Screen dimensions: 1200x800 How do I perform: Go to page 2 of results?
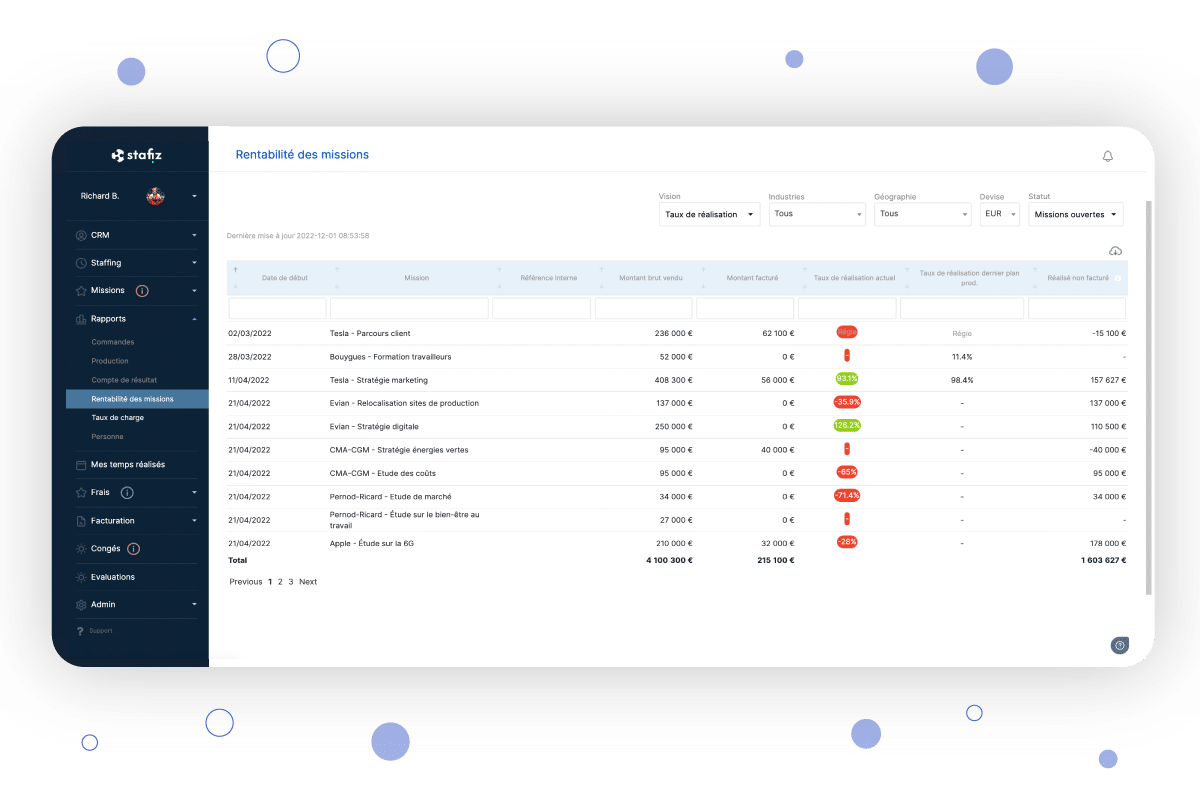[x=280, y=582]
